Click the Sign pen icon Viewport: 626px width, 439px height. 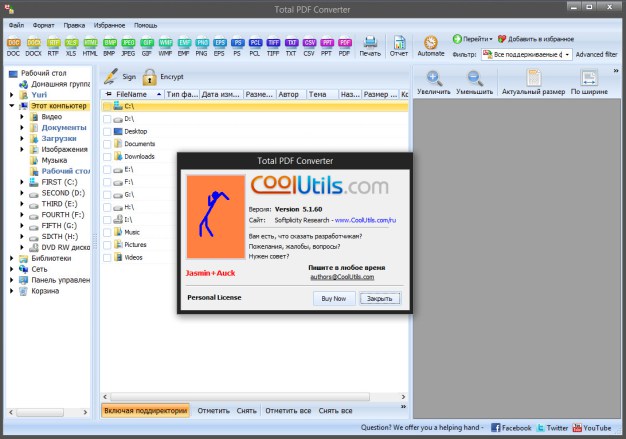coord(111,76)
